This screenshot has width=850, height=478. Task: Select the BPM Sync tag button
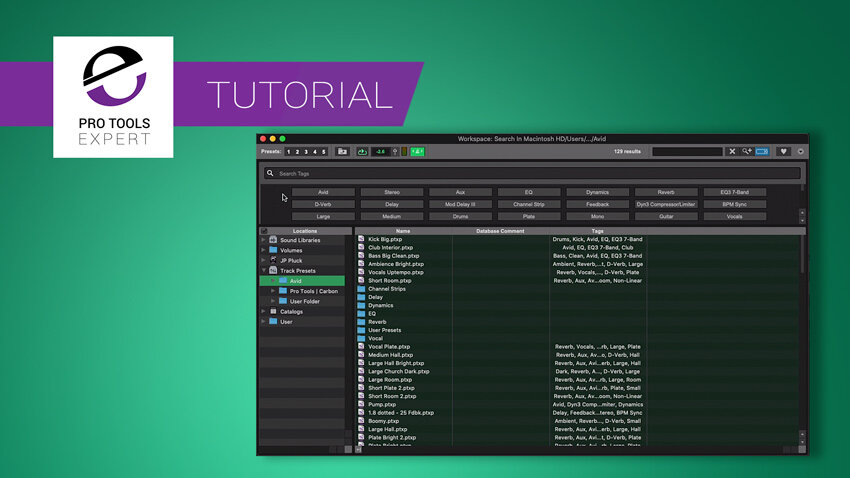click(735, 204)
